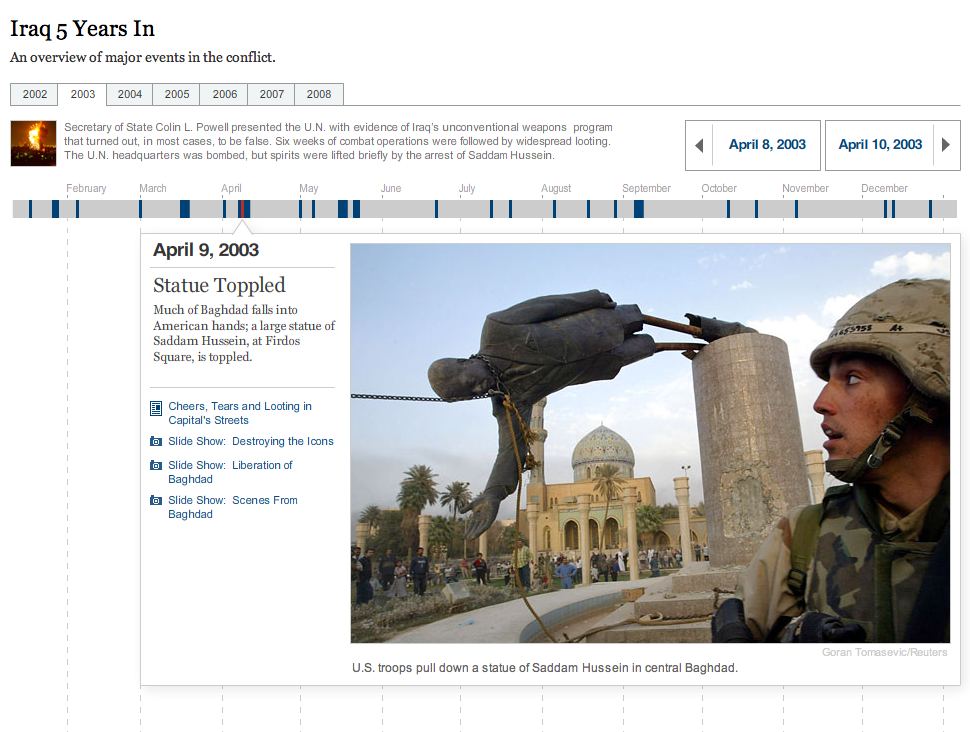Click the article icon next to "Cheers, Tears and Looting"
The image size is (970, 732).
155,408
